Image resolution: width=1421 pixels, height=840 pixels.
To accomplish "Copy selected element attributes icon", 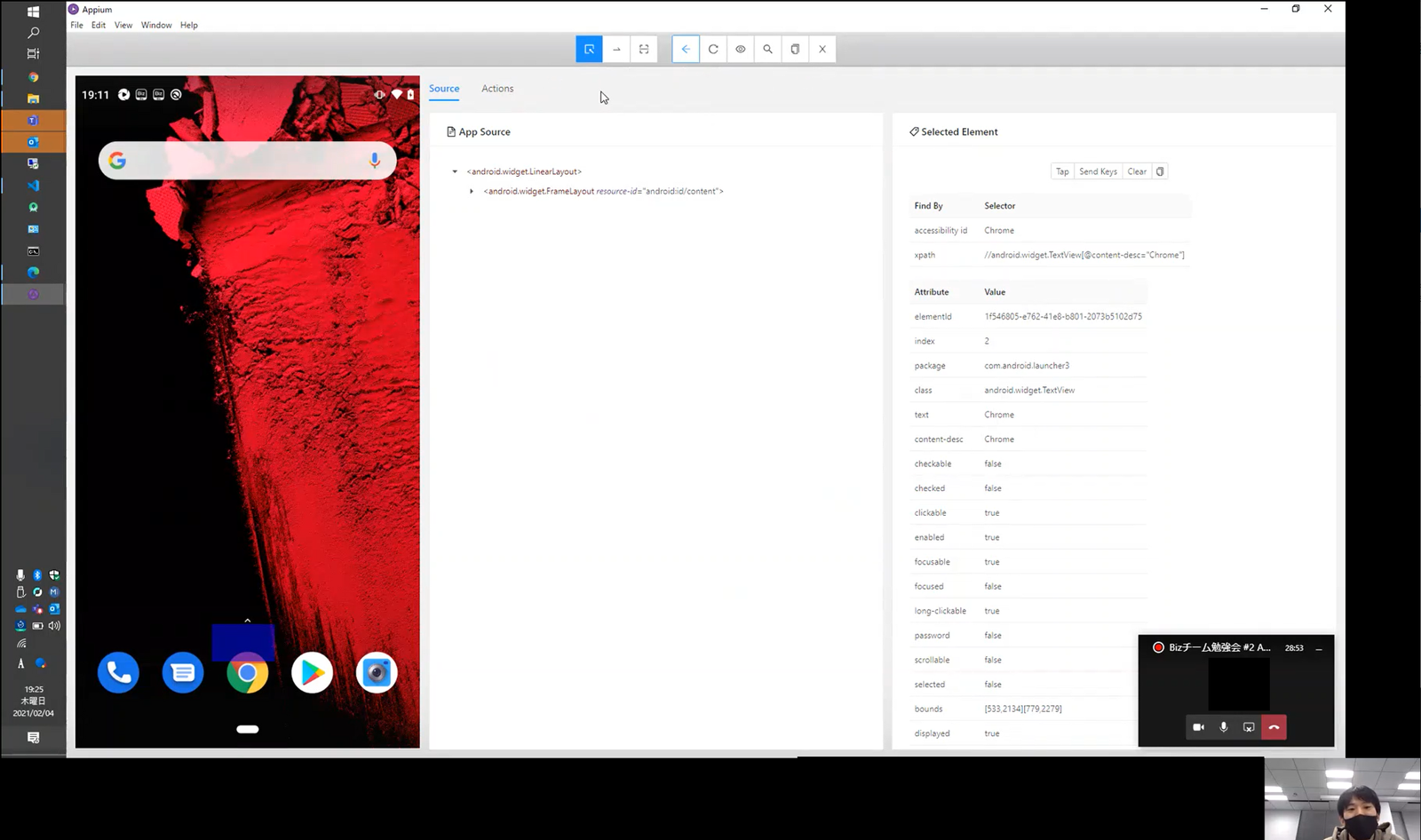I will click(x=1160, y=171).
